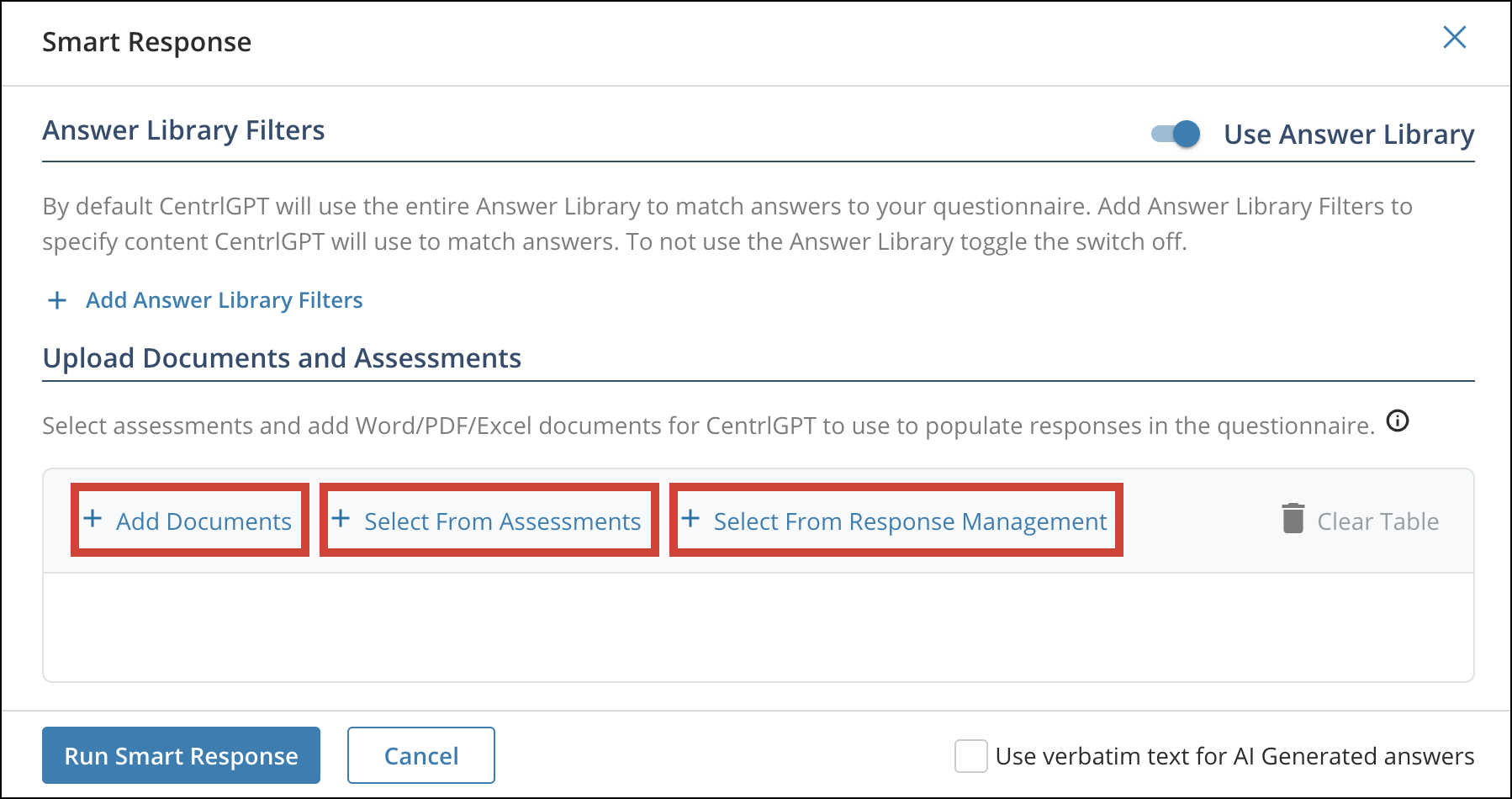Click the info icon after the upload description
The image size is (1512, 799).
[1398, 421]
